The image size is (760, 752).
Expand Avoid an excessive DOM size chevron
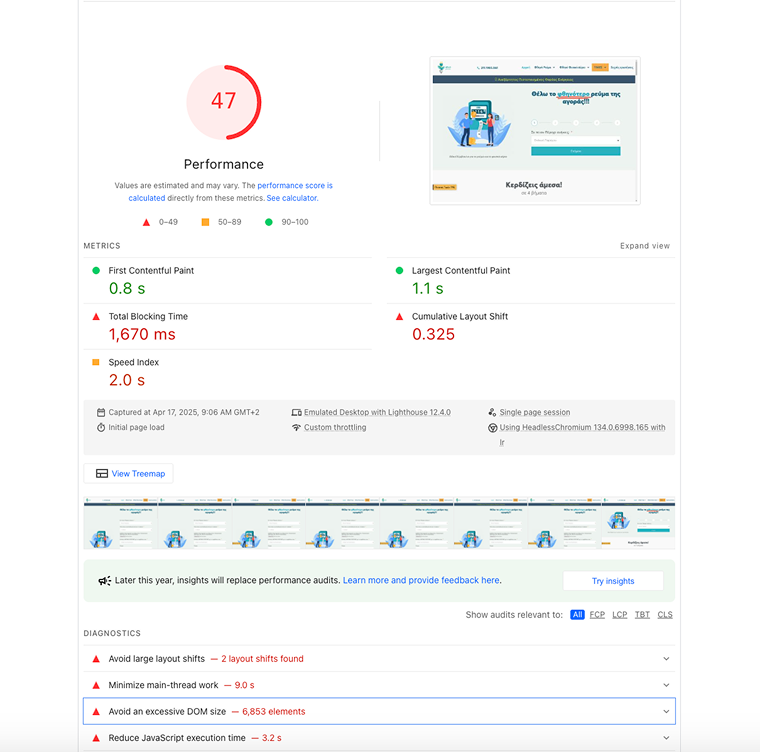(x=666, y=711)
